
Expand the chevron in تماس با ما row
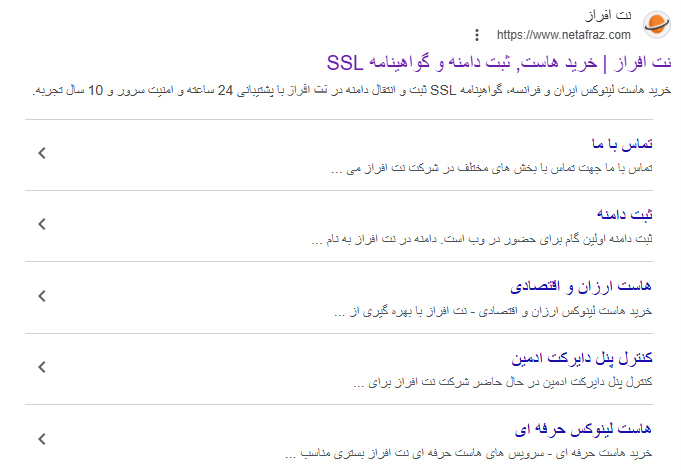42,153
